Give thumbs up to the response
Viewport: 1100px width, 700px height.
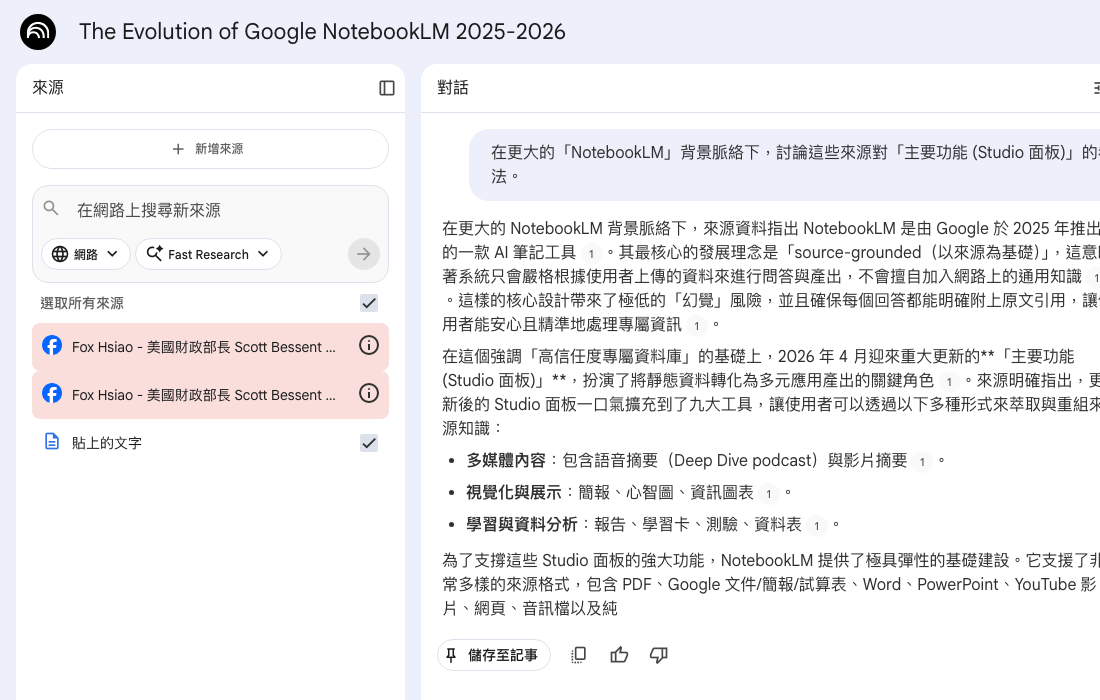click(x=619, y=655)
